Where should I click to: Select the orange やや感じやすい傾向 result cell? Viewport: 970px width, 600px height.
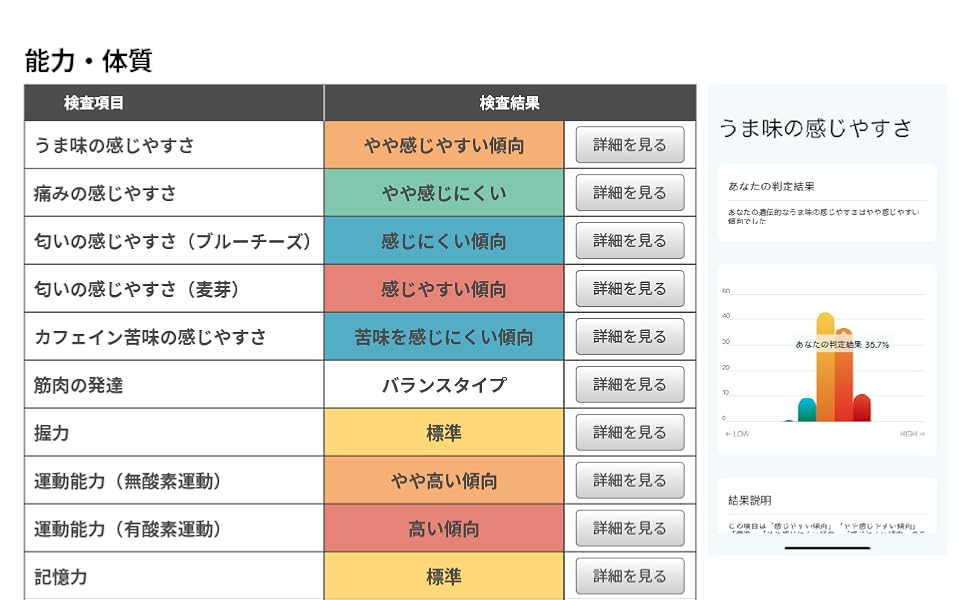(444, 145)
